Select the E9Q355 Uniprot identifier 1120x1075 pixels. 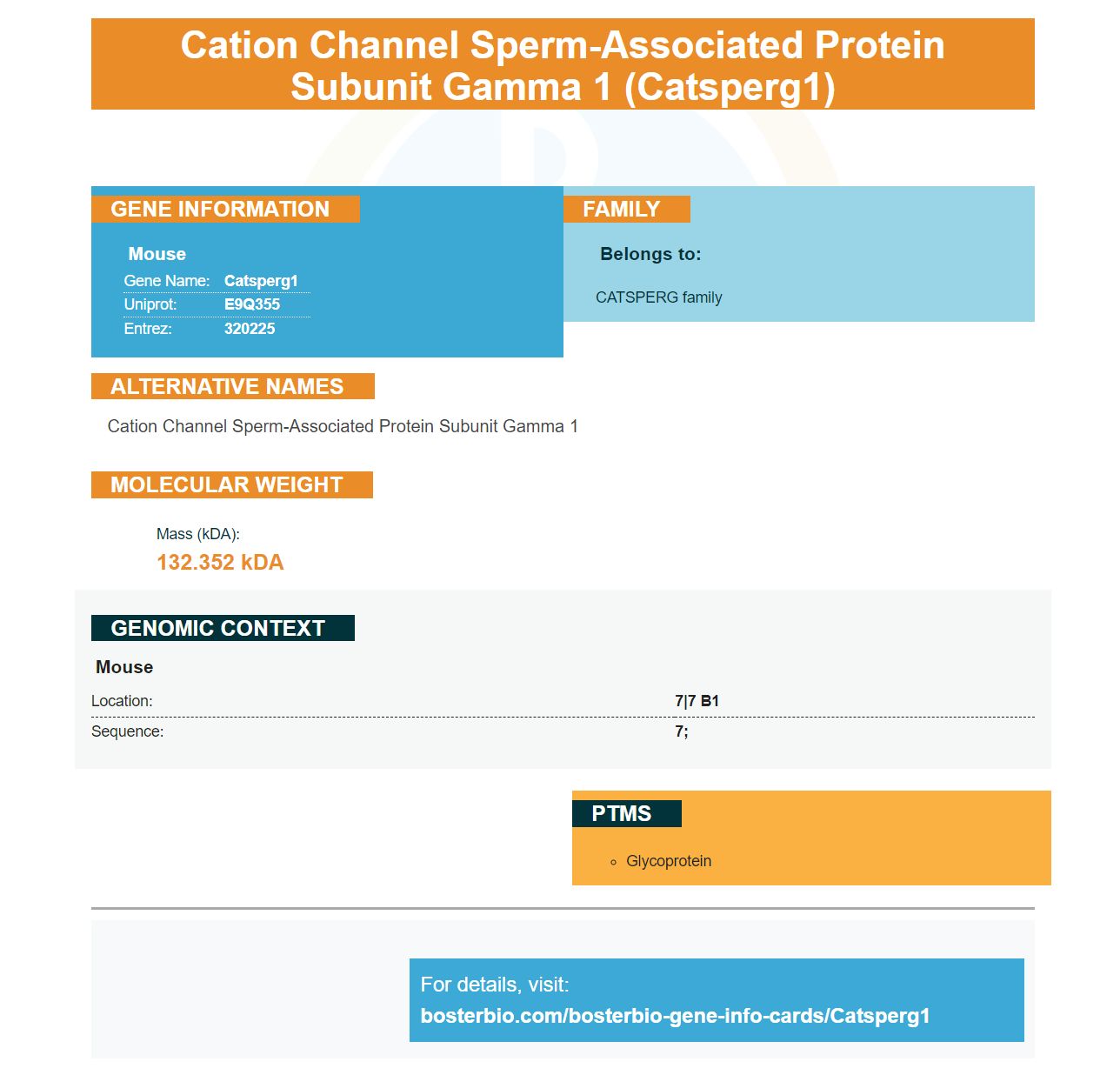tap(252, 304)
